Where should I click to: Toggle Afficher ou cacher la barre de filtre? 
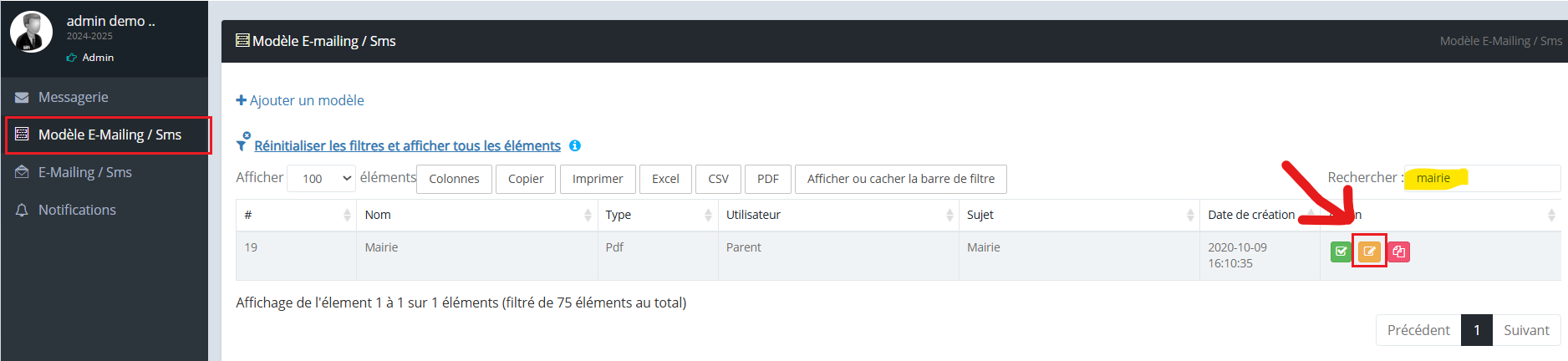(900, 179)
